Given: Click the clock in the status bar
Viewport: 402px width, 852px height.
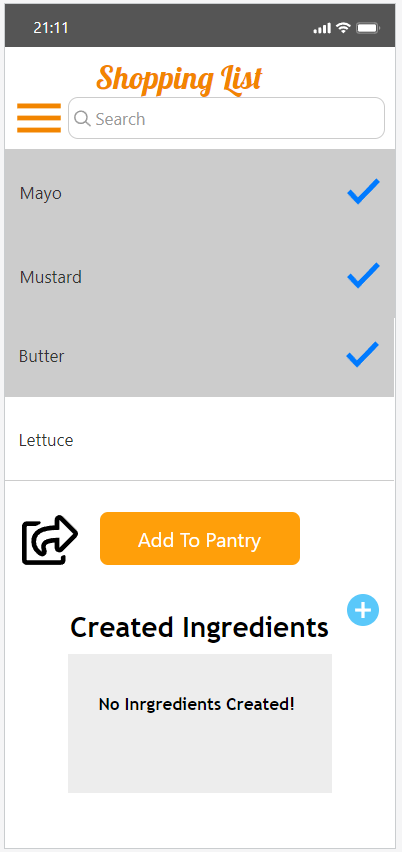Looking at the screenshot, I should (x=51, y=28).
